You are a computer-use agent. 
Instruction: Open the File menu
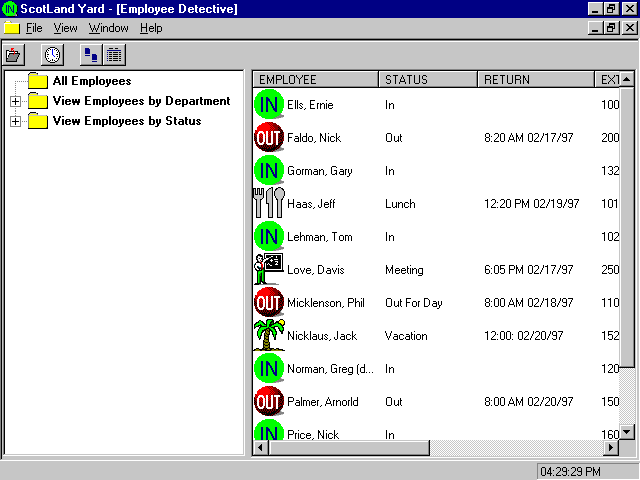pos(34,28)
